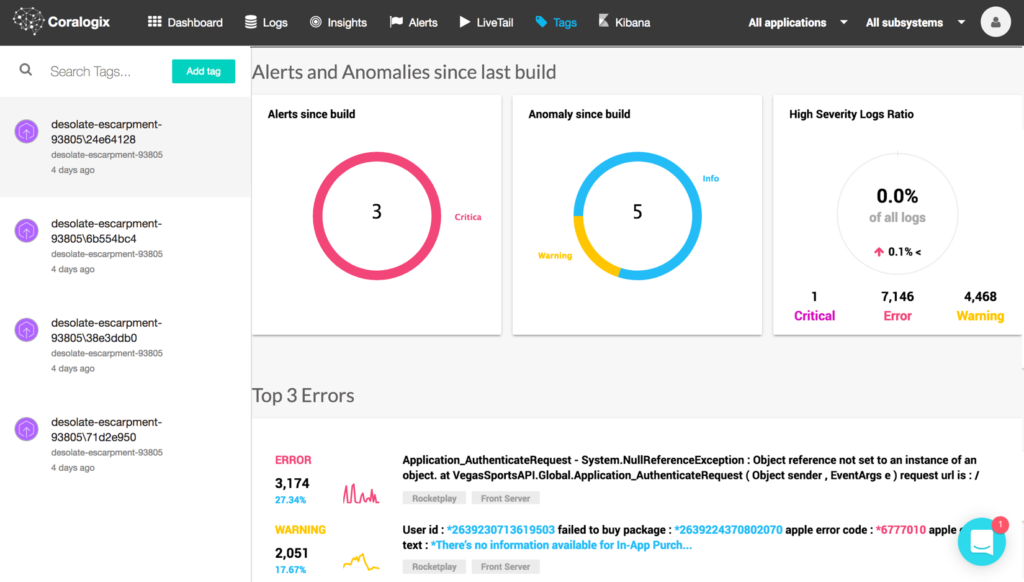Click purple icon of tag 6b554bc4

coord(26,231)
